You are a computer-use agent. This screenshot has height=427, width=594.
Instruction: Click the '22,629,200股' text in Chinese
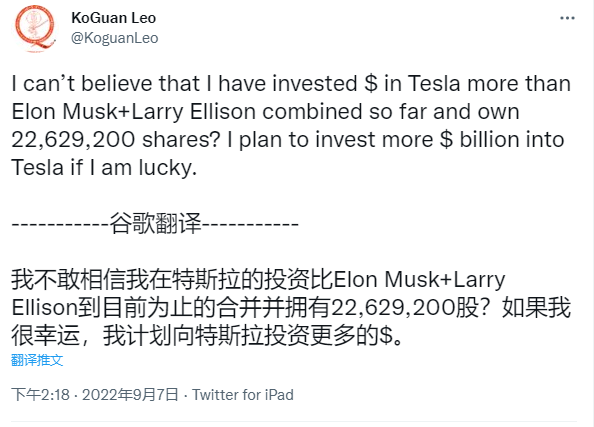(x=405, y=308)
